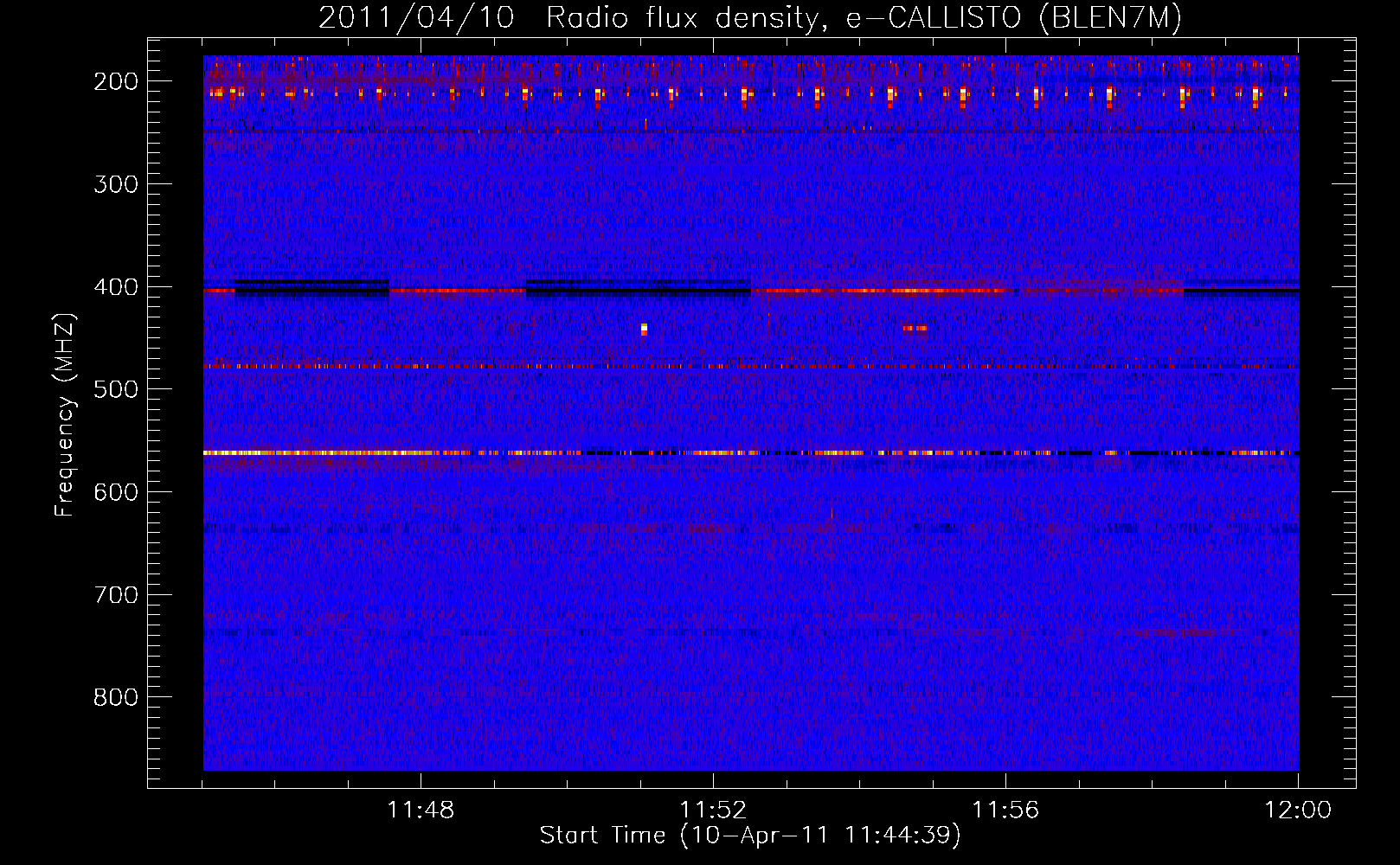Click the 11:48 time tick label
Viewport: 1400px width, 865px height.
(421, 811)
